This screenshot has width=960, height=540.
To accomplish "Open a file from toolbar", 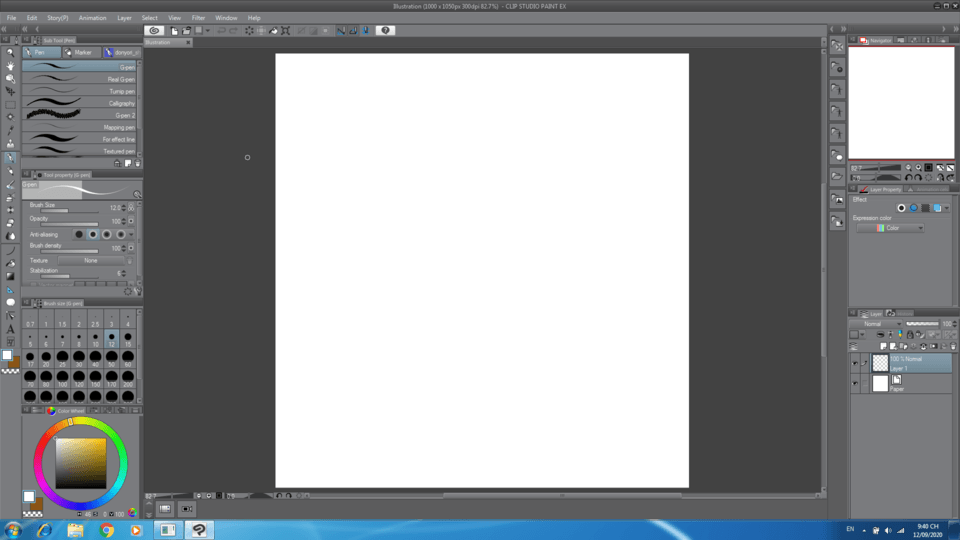I will (186, 31).
